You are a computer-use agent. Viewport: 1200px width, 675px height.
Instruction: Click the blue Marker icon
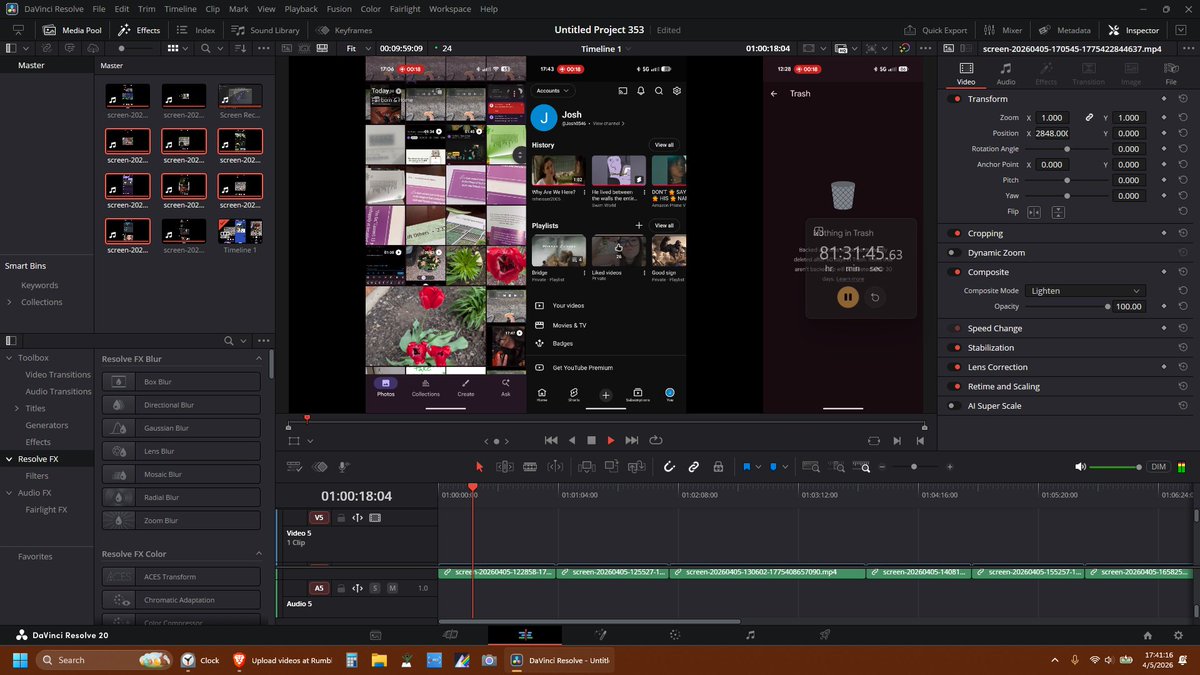772,467
